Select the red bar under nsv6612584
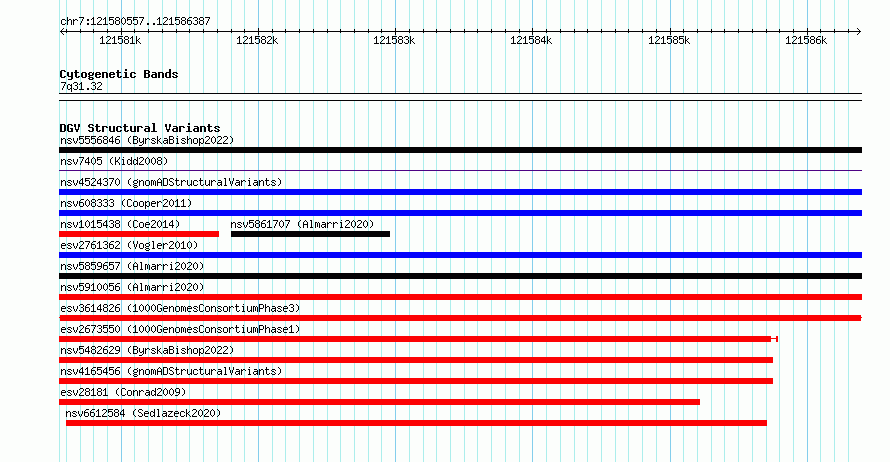This screenshot has height=462, width=890. coord(416,423)
